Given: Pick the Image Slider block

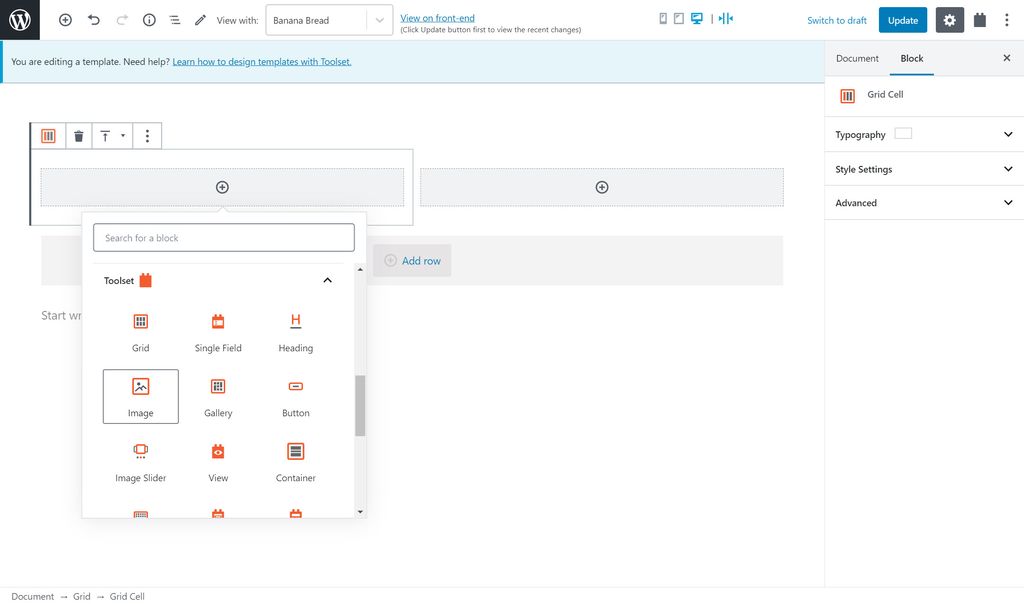Looking at the screenshot, I should (x=140, y=462).
